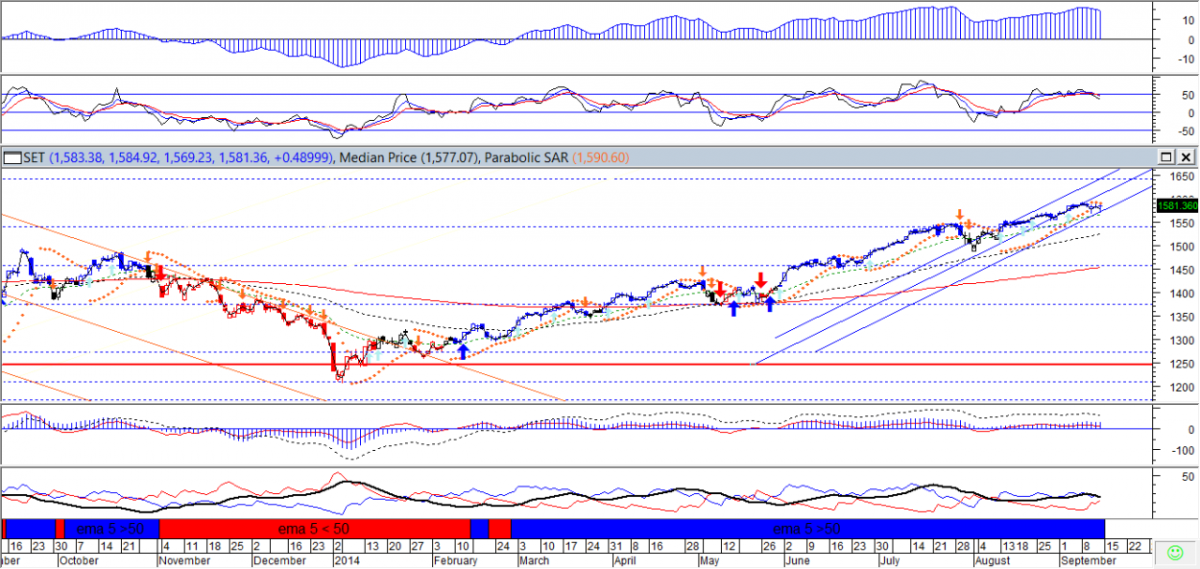This screenshot has height=569, width=1200.
Task: Maximize the SET price chart pane
Action: pos(1166,157)
